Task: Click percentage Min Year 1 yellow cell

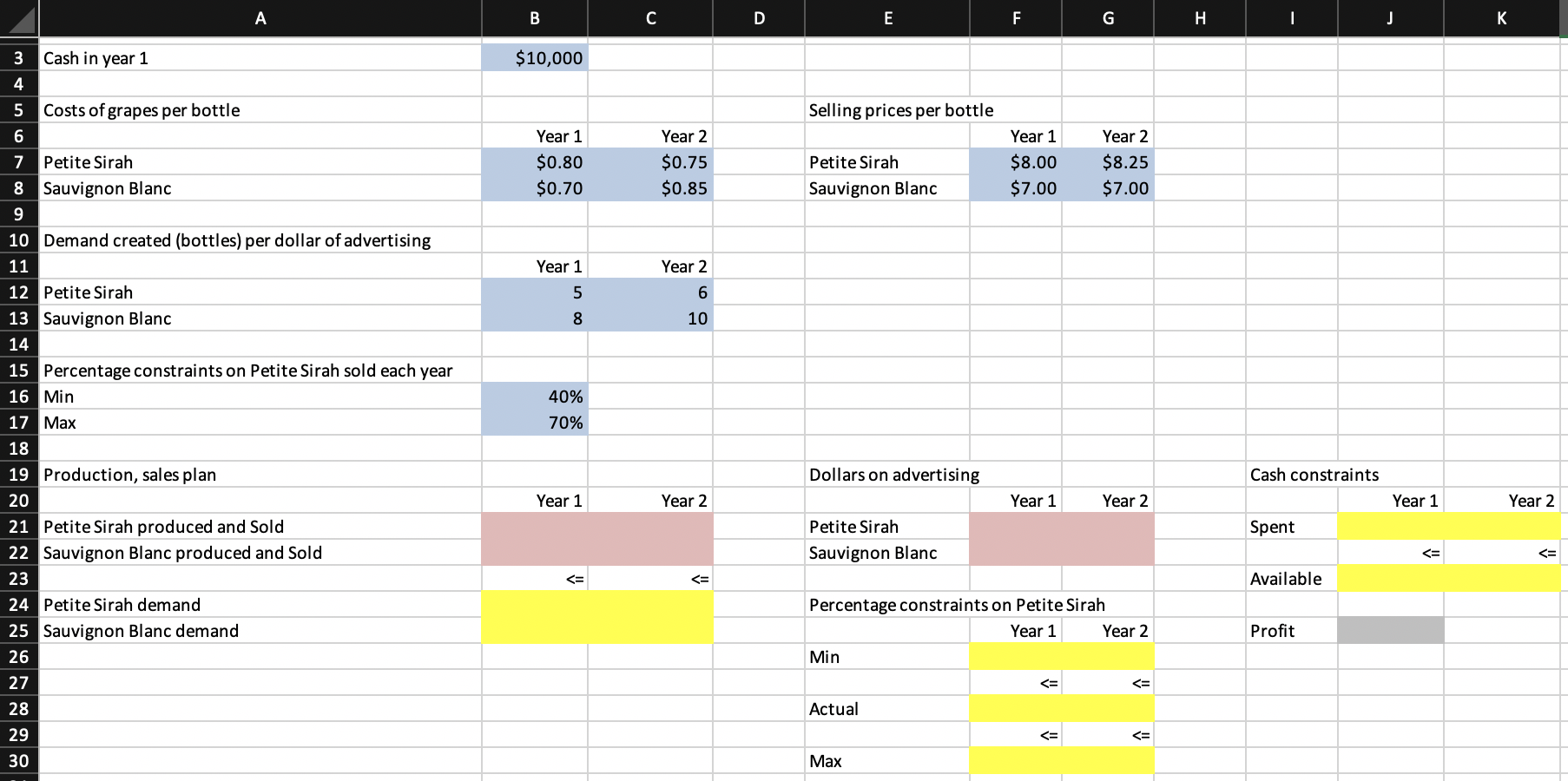Action: 1016,657
